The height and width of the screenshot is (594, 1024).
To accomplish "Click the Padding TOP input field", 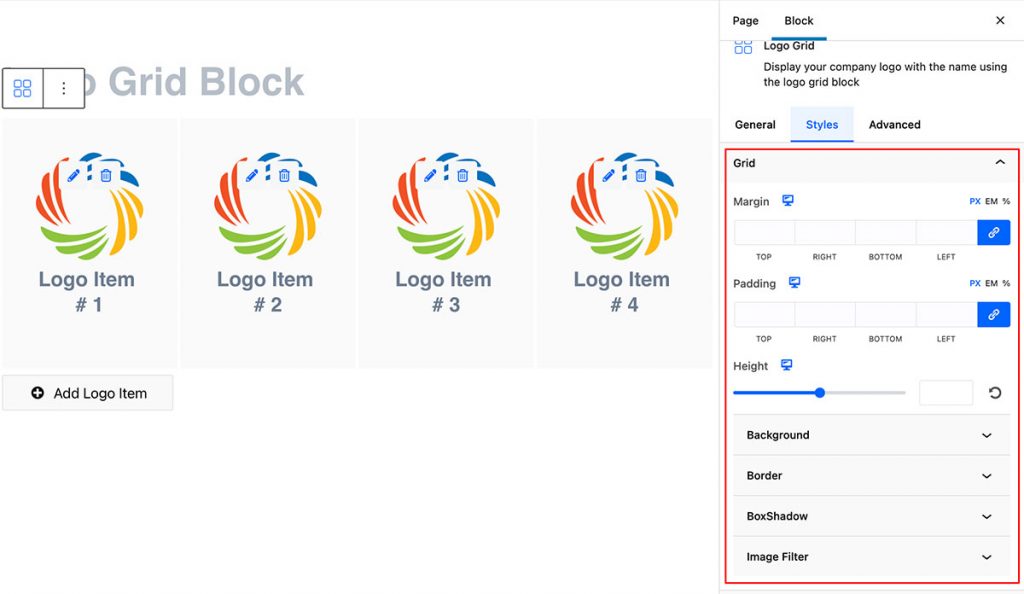I will (x=764, y=315).
